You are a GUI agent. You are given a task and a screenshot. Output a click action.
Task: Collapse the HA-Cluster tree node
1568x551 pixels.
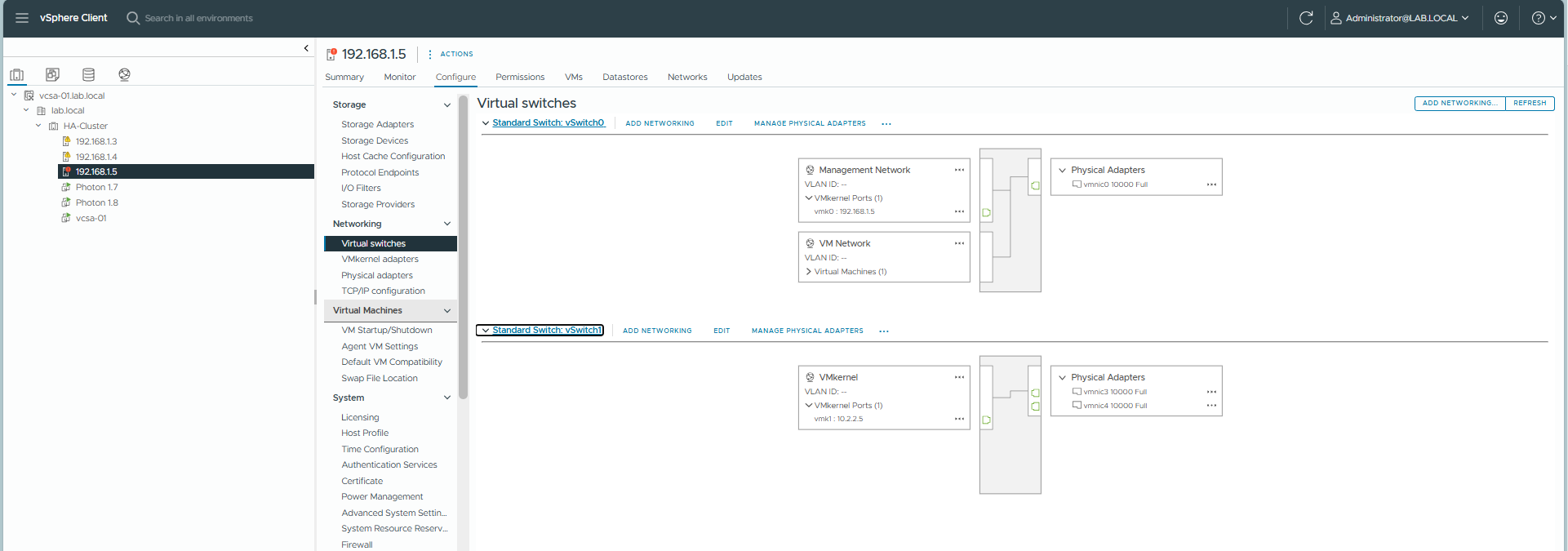(38, 126)
